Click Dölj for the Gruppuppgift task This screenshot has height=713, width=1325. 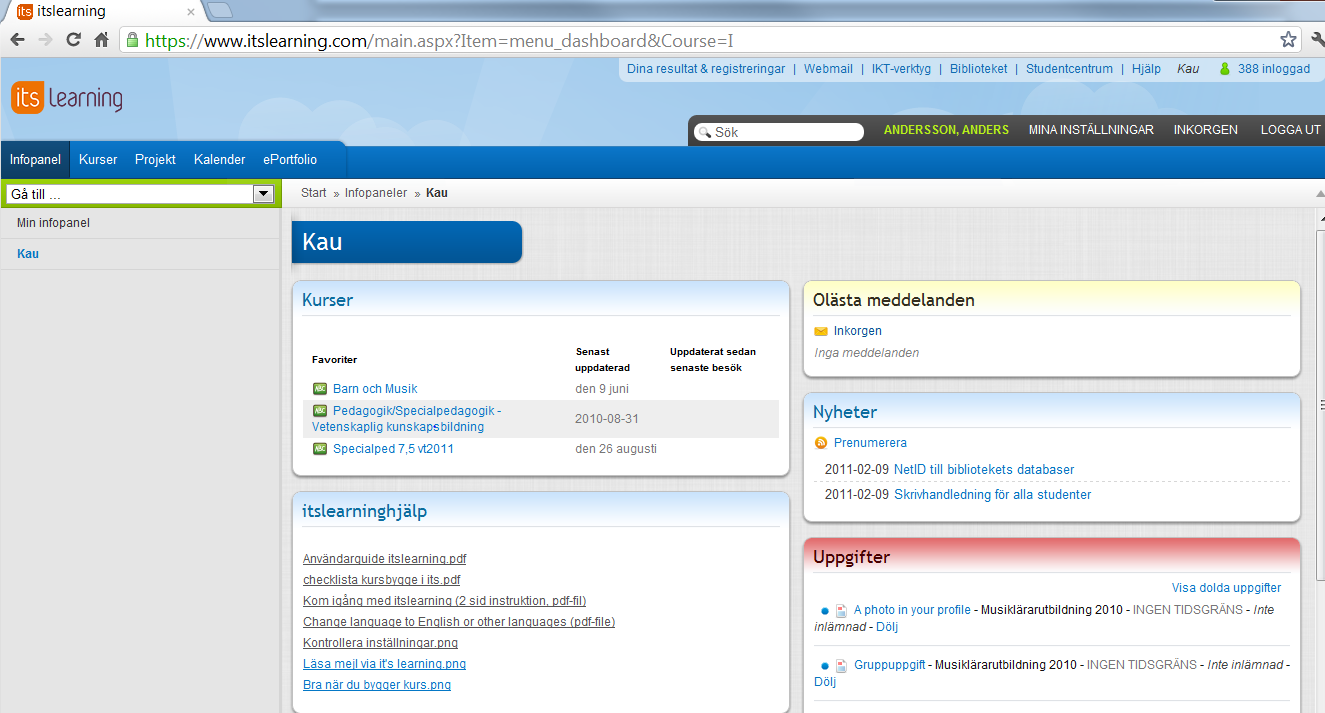click(x=824, y=682)
